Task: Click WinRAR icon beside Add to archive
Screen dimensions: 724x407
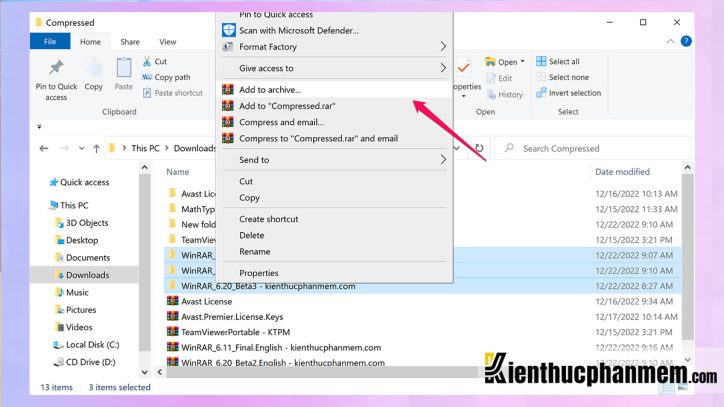Action: click(228, 90)
